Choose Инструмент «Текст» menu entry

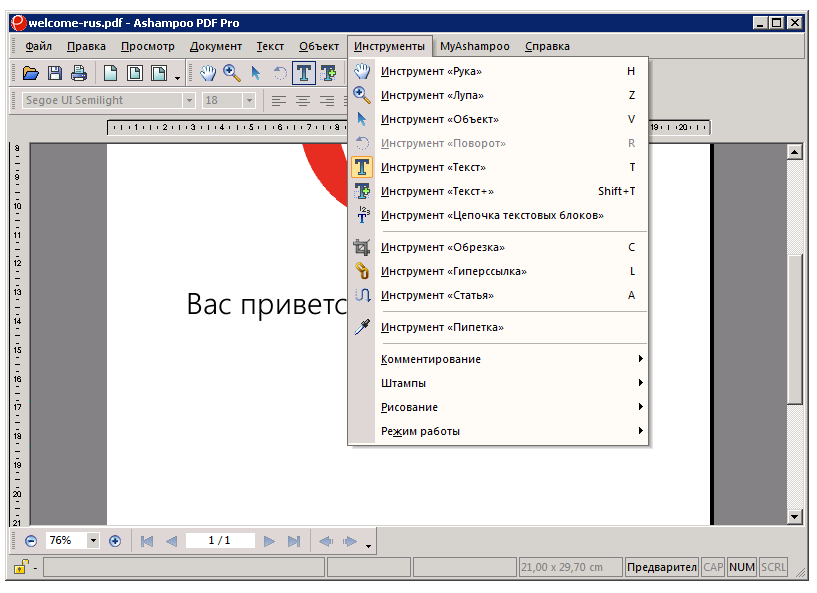(498, 167)
